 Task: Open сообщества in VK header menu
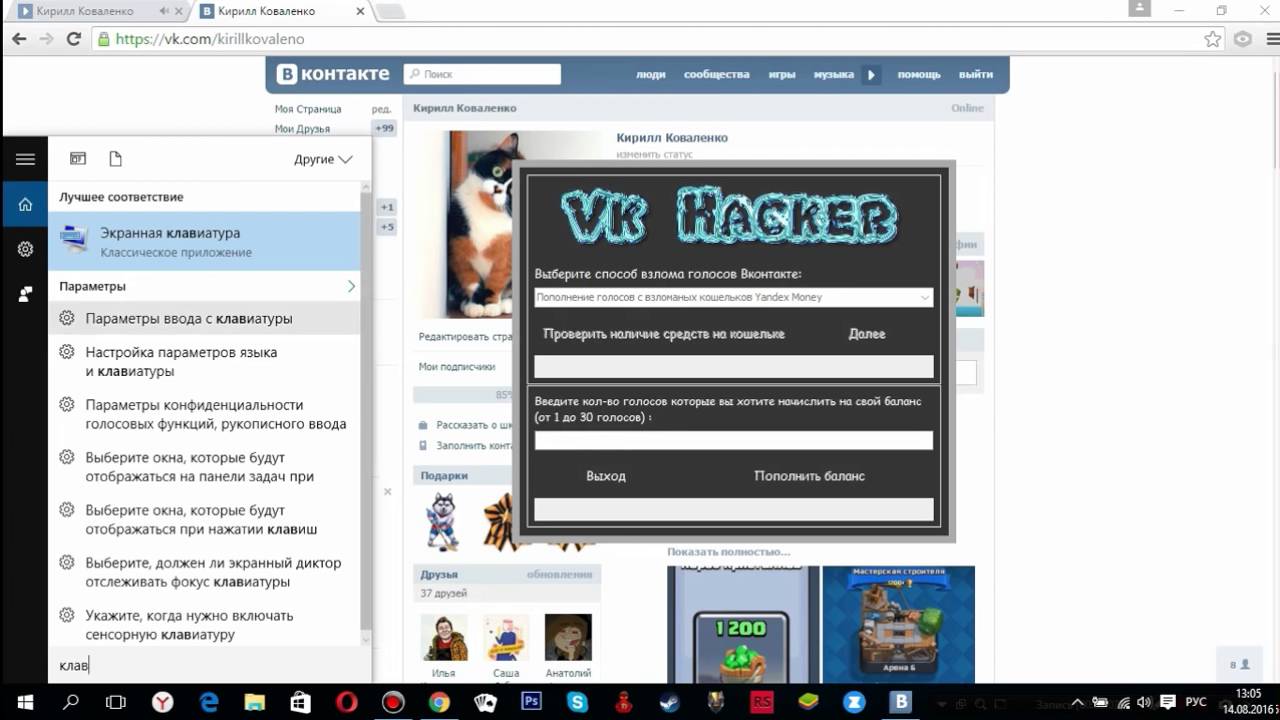tap(716, 74)
